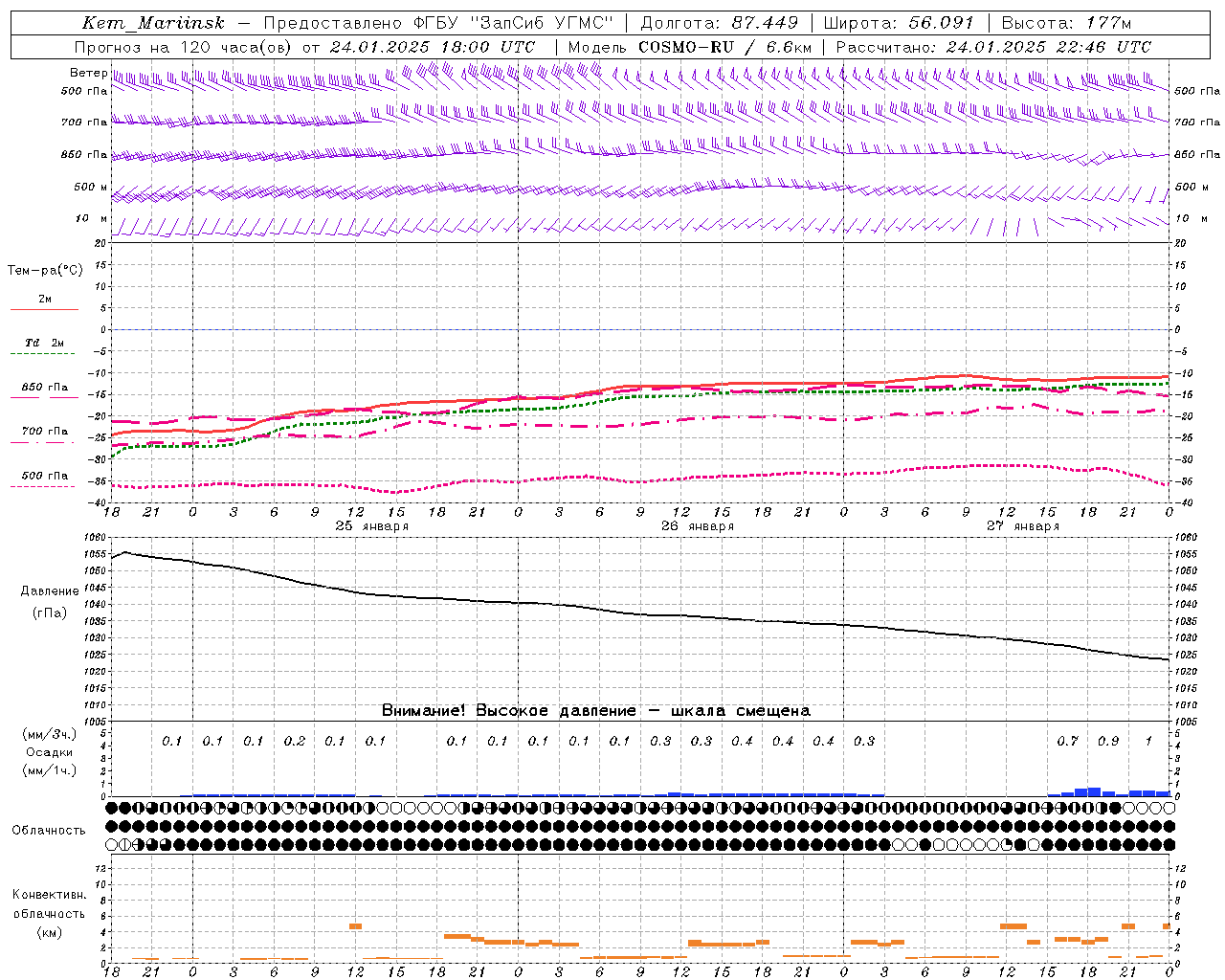Click the (мм/1ч.) precipitation unit label

tap(49, 770)
